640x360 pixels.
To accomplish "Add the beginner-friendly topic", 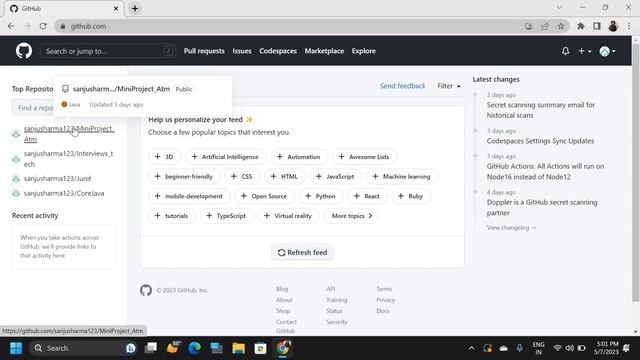I will [184, 176].
